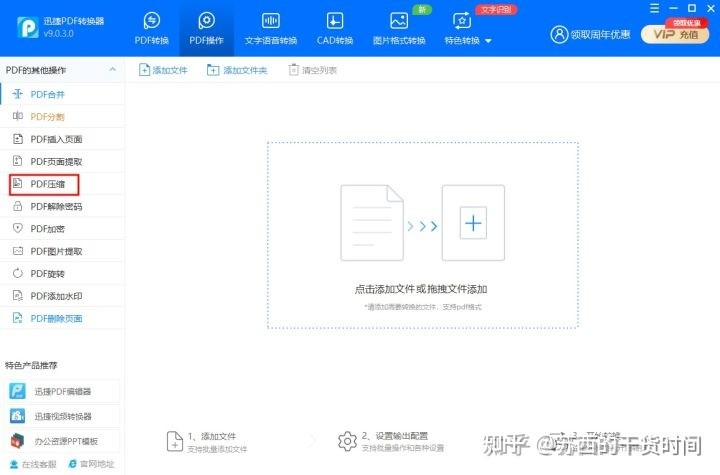Open 图片格式转换 image icon
Image resolution: width=720 pixels, height=475 pixels.
tap(399, 21)
